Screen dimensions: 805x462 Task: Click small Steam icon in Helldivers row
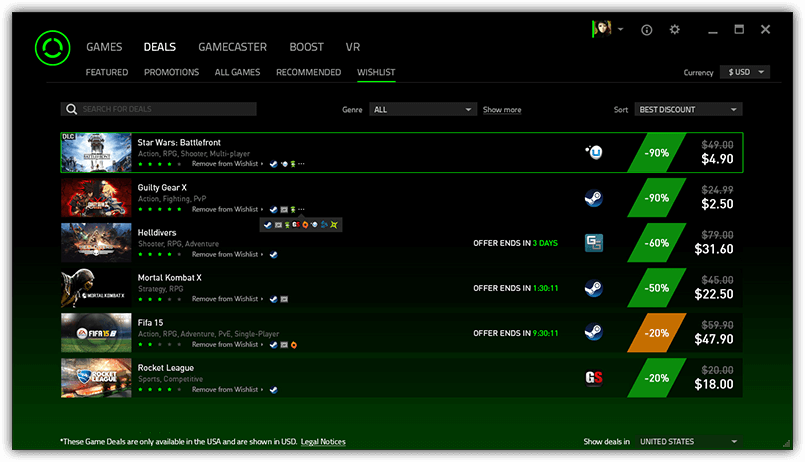[x=274, y=254]
